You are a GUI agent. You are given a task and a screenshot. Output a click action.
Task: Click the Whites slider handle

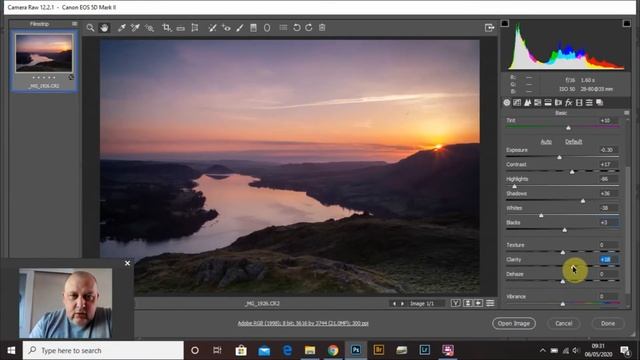point(541,215)
